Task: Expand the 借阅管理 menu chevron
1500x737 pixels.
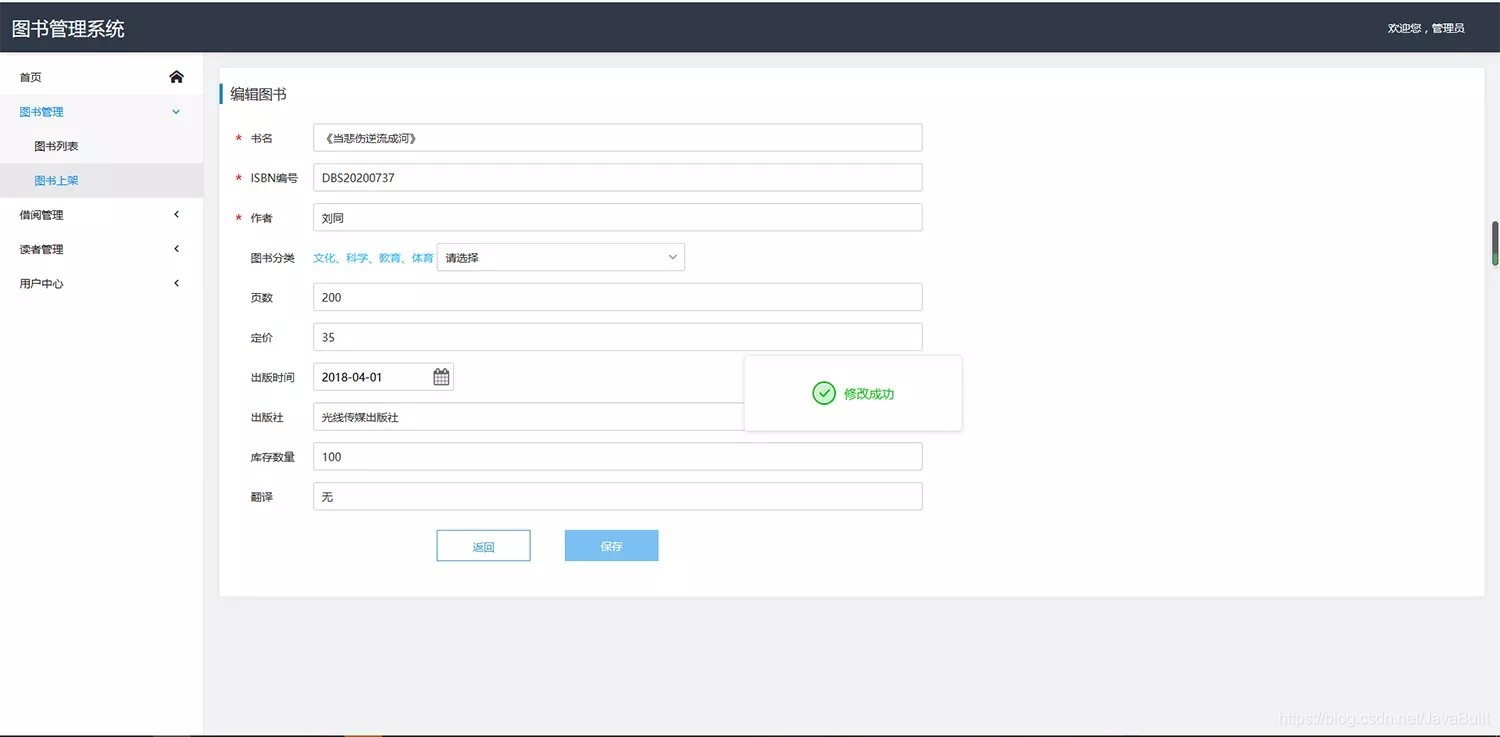Action: click(x=177, y=214)
